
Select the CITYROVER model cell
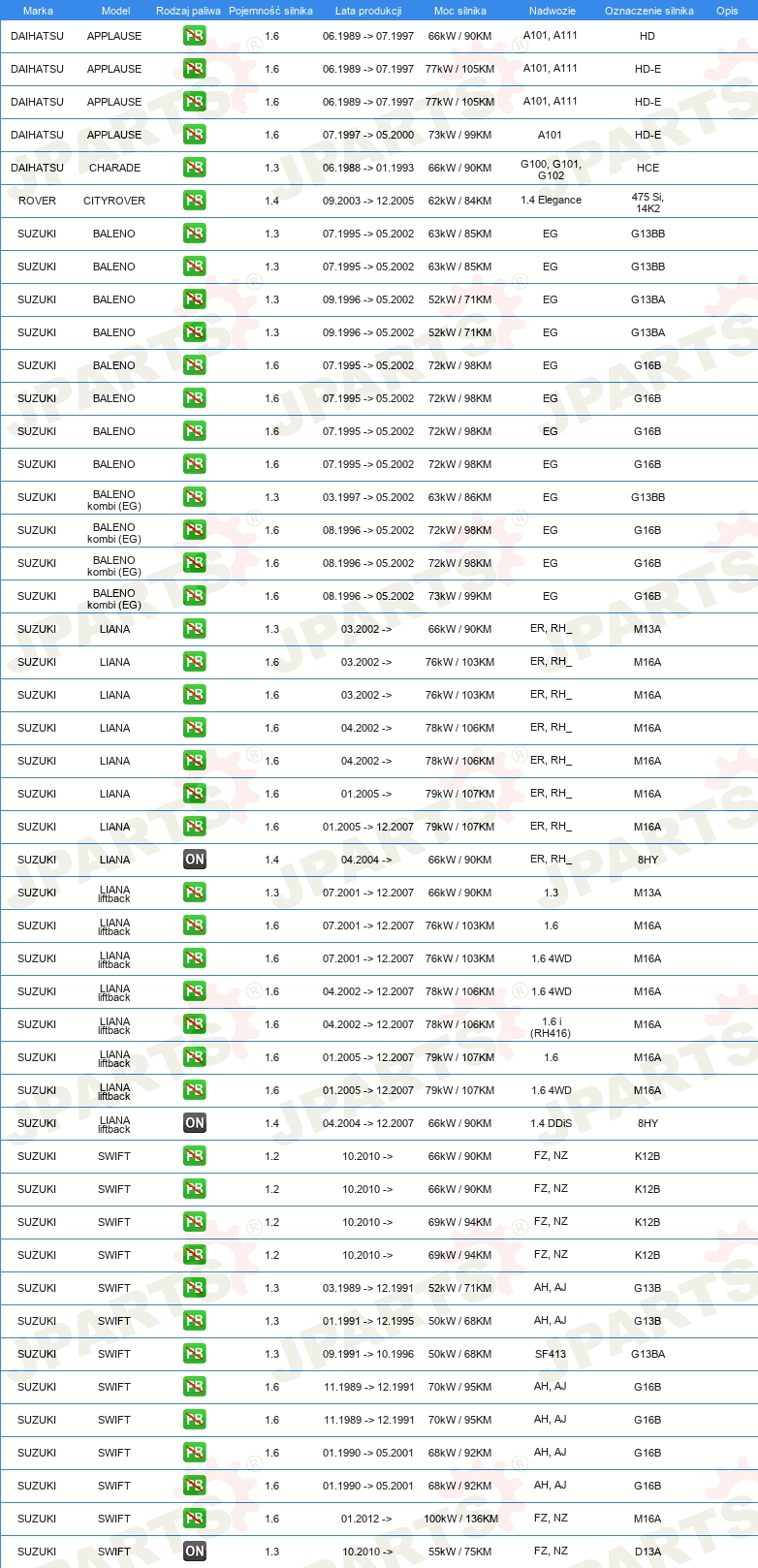pyautogui.click(x=114, y=201)
